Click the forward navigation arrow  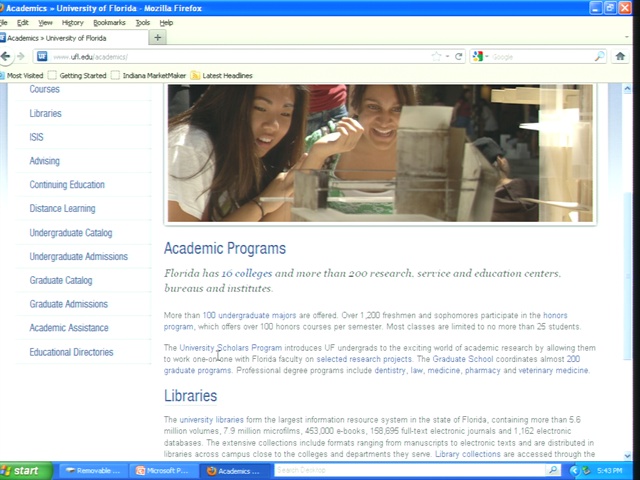coord(21,56)
